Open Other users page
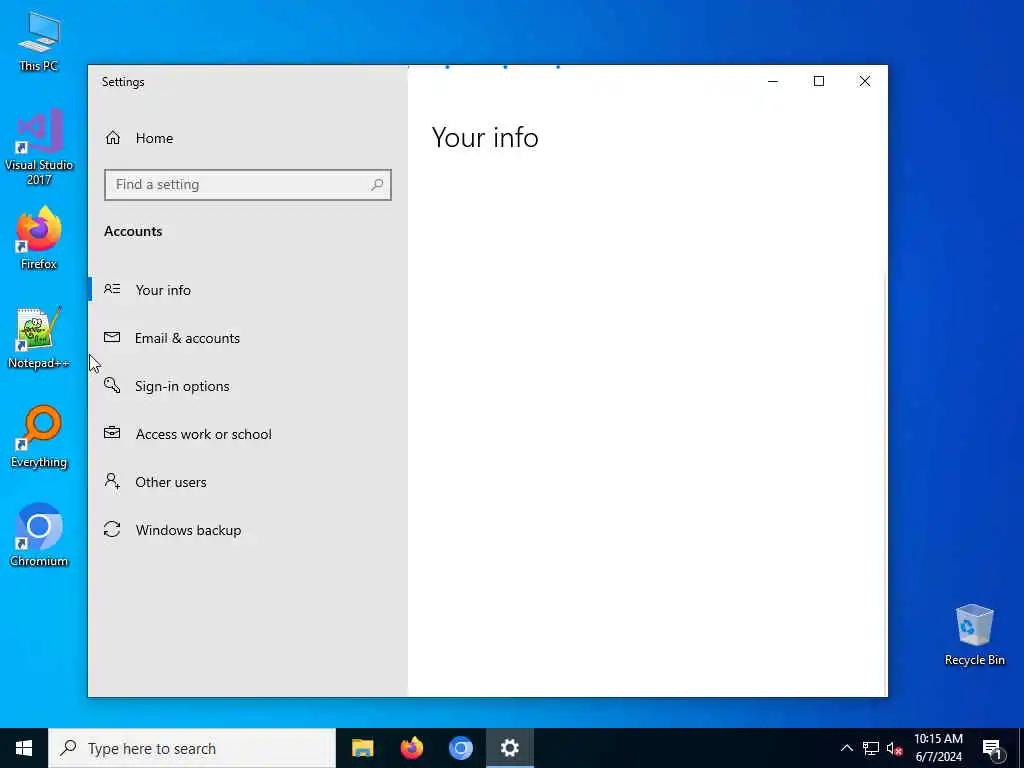The image size is (1024, 768). coord(248,482)
